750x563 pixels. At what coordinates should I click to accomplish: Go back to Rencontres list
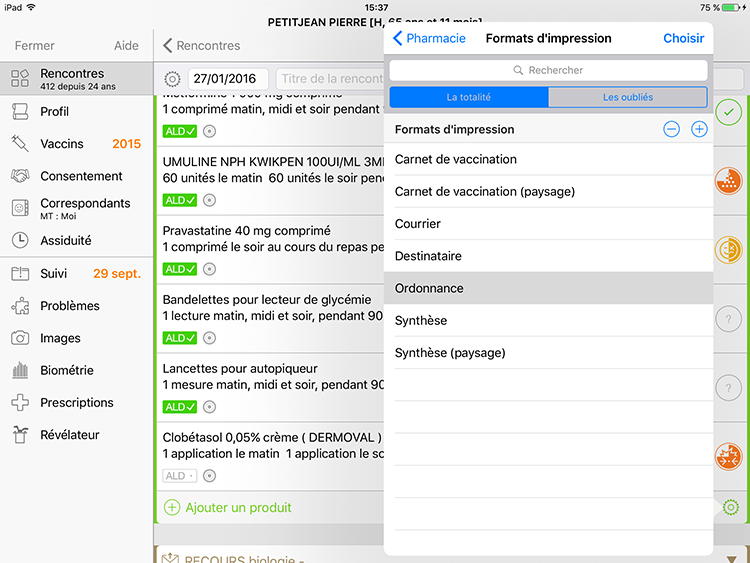[201, 45]
